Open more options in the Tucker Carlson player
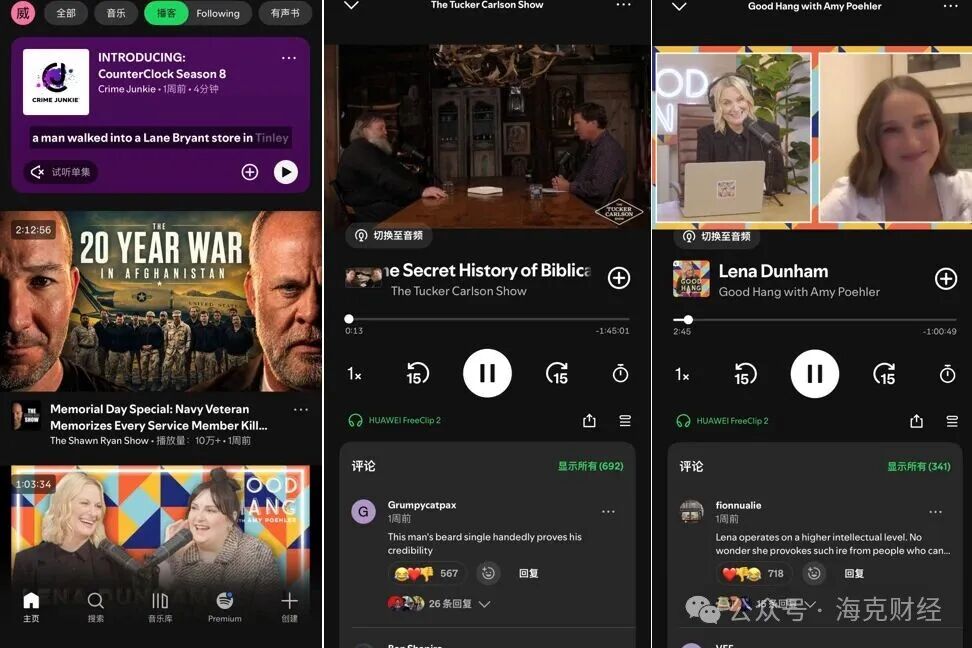This screenshot has width=972, height=648. click(x=623, y=5)
